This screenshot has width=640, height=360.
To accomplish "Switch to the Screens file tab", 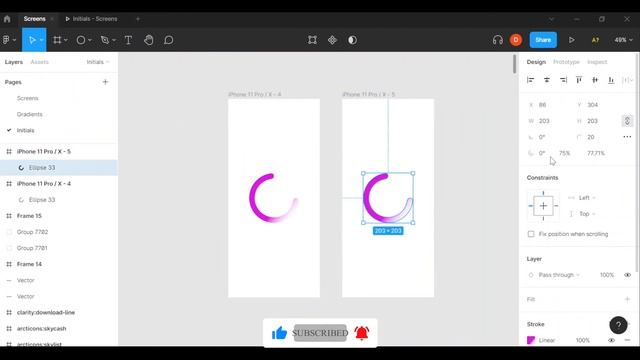I will point(35,19).
